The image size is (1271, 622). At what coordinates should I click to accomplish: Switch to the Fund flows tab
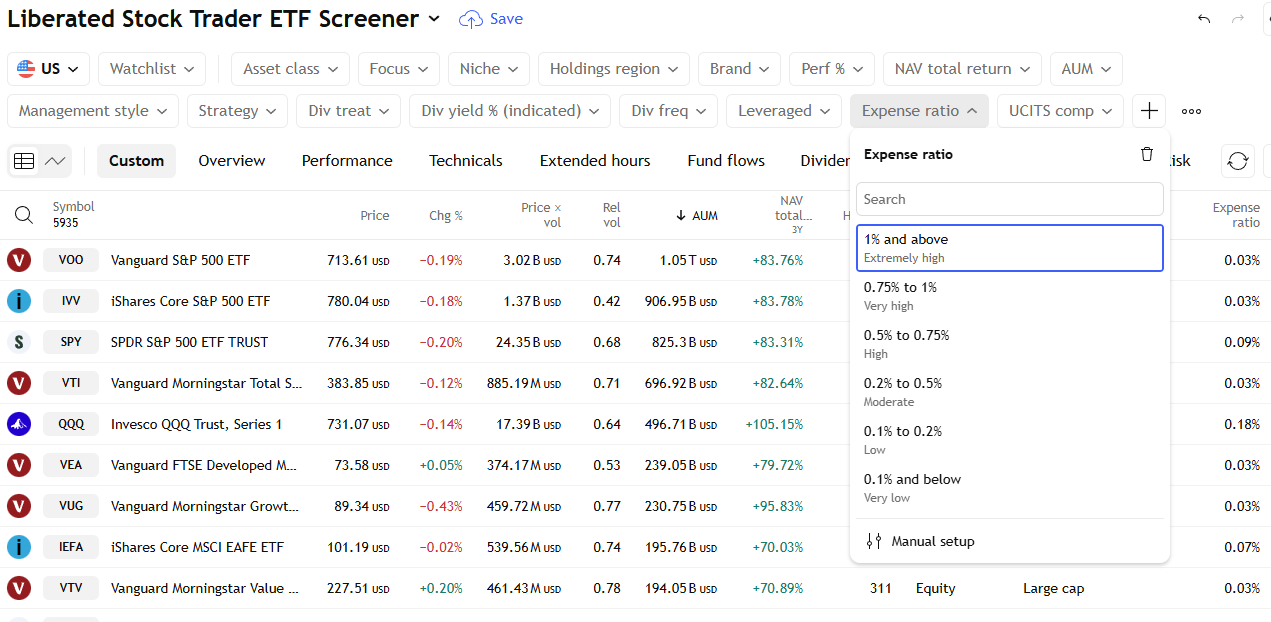[x=726, y=161]
